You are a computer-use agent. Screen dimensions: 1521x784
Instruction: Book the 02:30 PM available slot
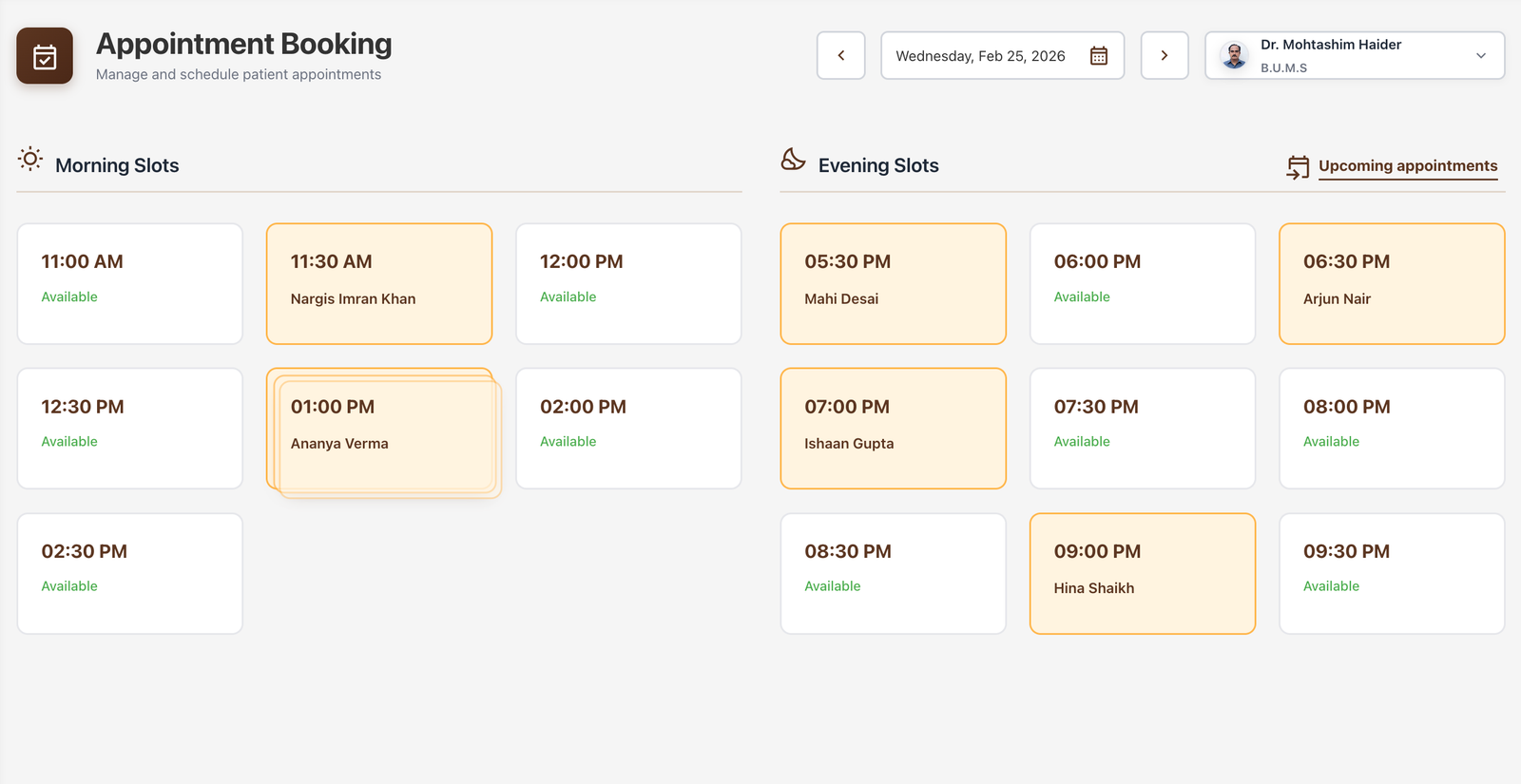pos(130,574)
